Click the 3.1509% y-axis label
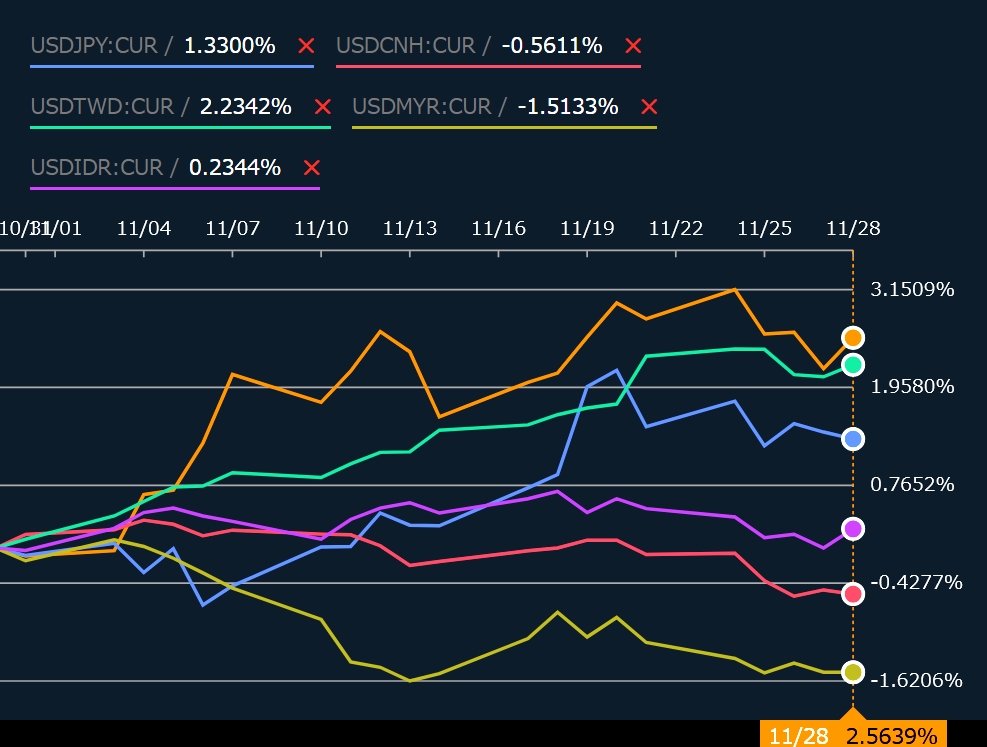 point(912,290)
